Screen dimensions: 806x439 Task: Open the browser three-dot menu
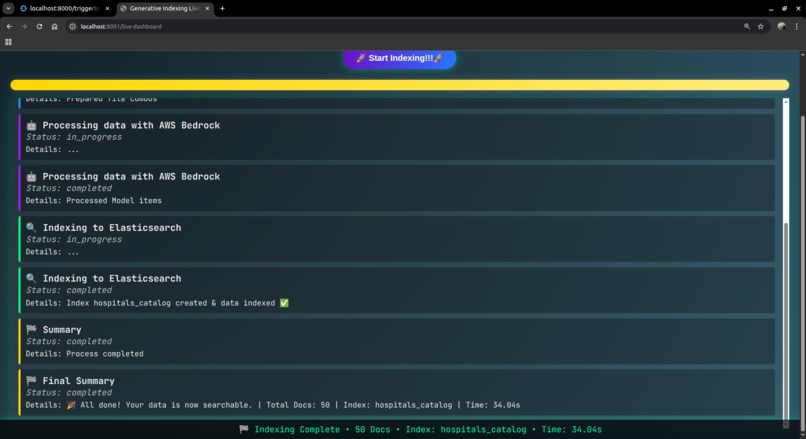point(797,26)
